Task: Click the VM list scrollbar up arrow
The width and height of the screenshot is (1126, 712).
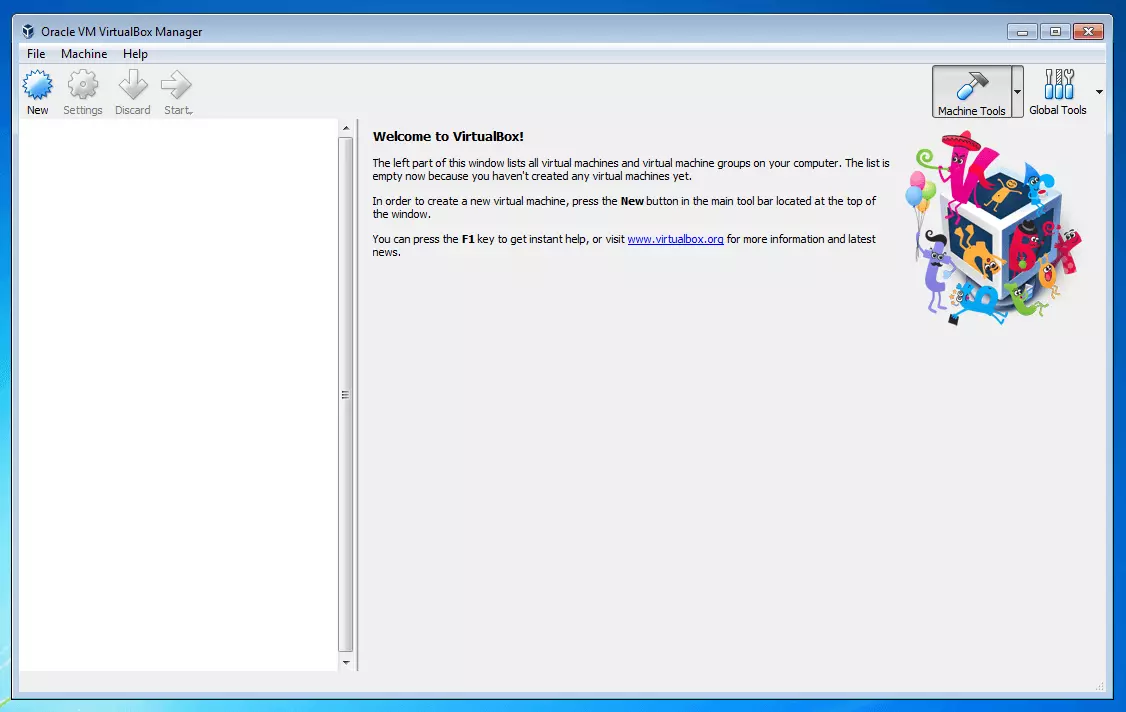Action: coord(346,129)
